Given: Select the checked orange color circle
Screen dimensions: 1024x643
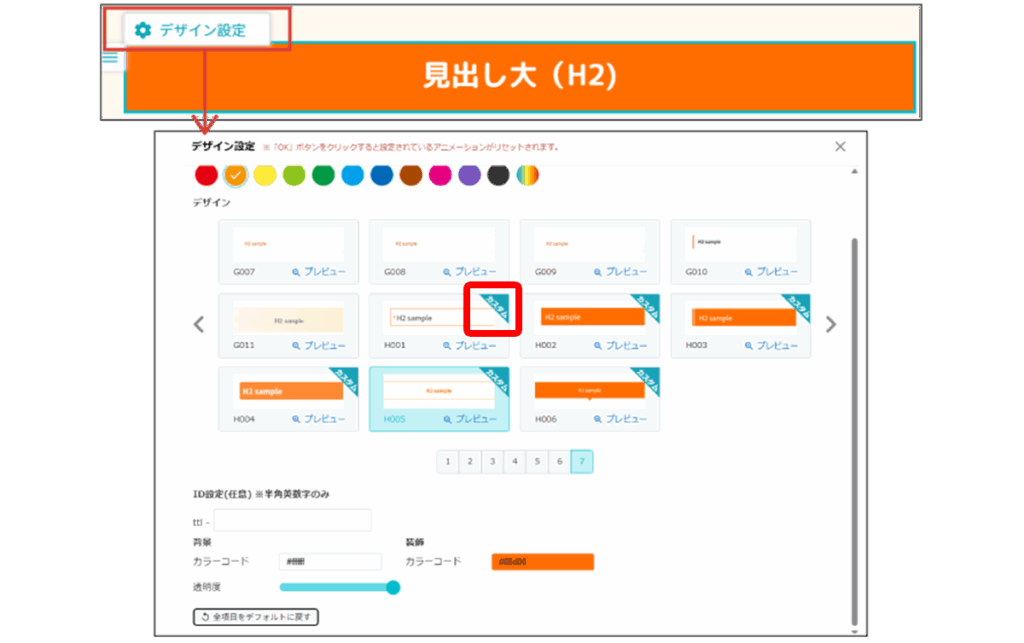Looking at the screenshot, I should pos(235,176).
